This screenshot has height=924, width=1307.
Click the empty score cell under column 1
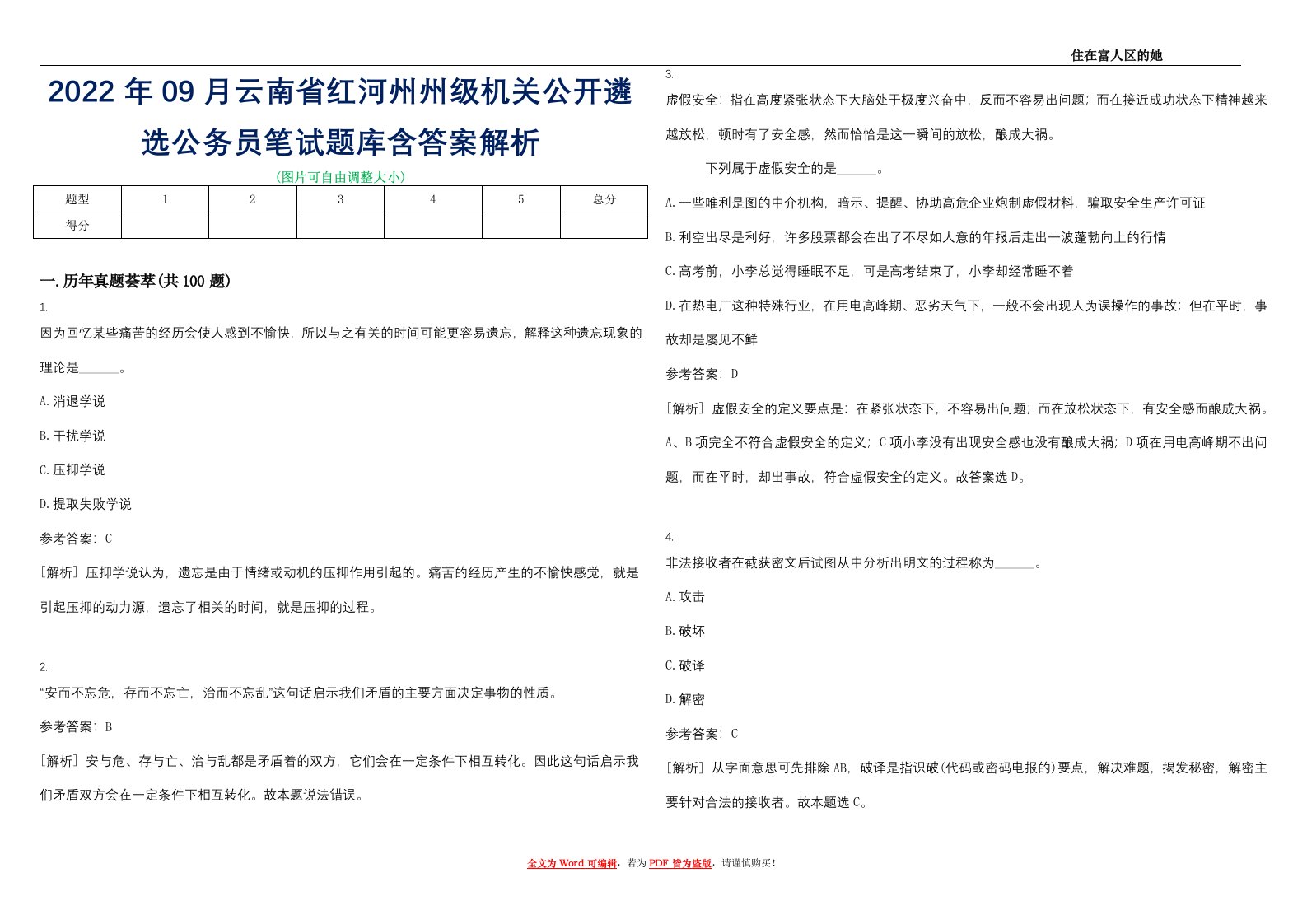[165, 226]
